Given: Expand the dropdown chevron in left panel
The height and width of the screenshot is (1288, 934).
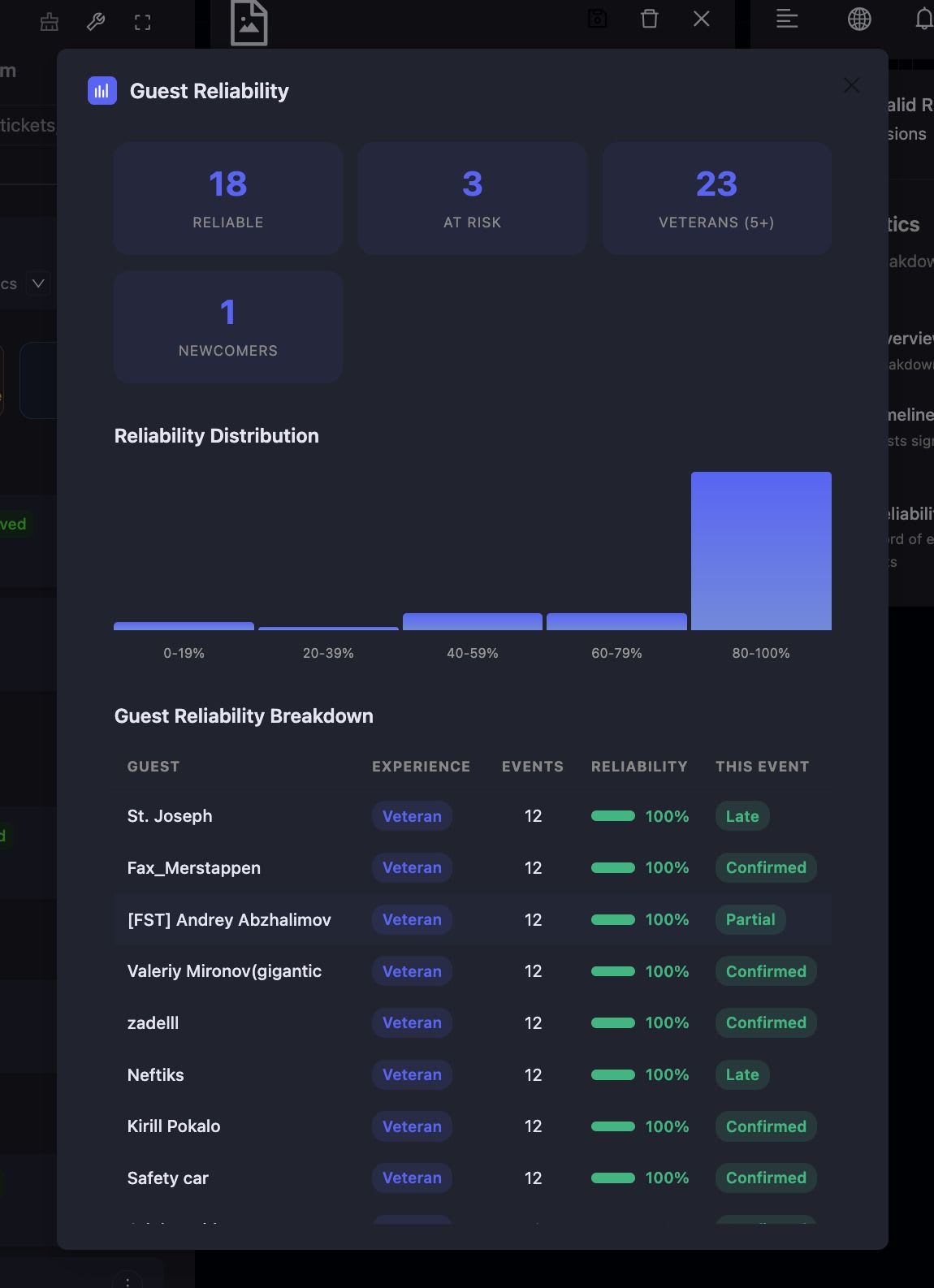Looking at the screenshot, I should (38, 283).
